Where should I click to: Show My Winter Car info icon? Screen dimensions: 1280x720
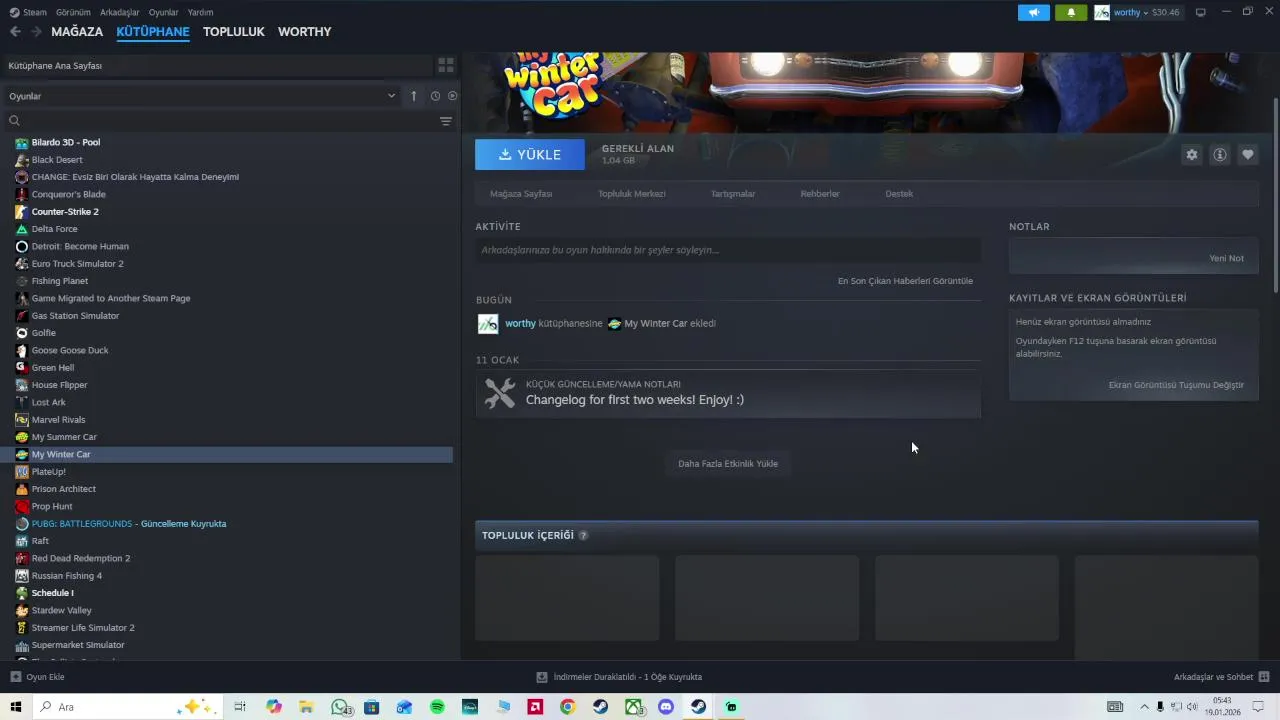point(1219,155)
